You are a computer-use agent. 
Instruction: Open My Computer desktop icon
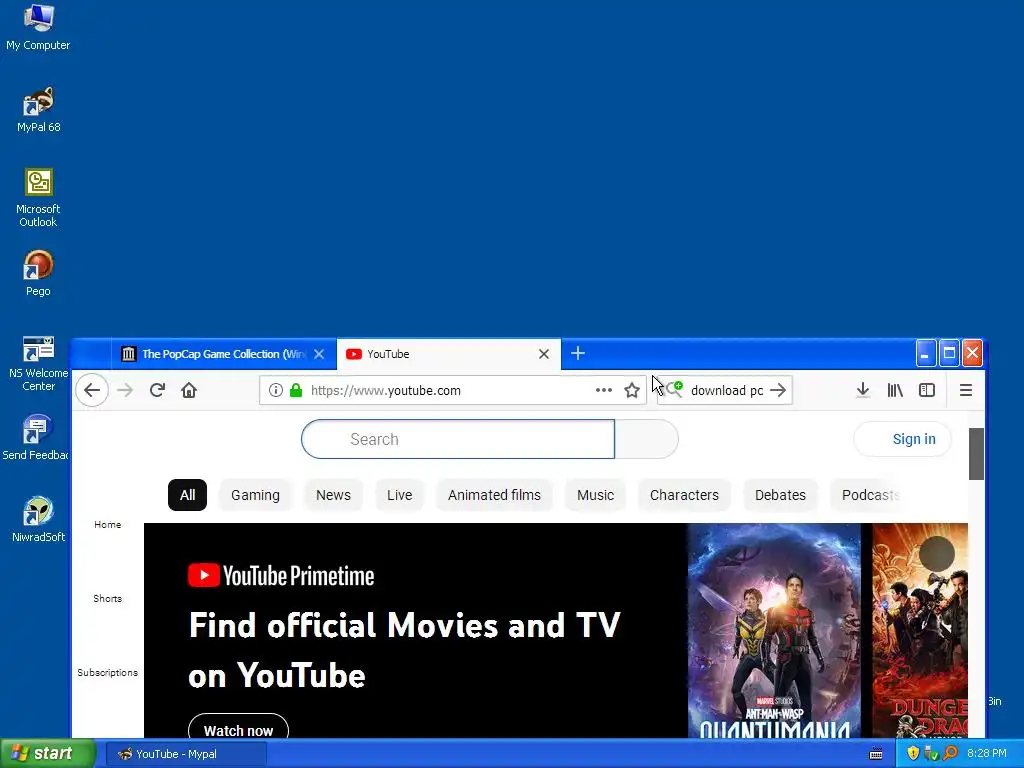click(39, 27)
